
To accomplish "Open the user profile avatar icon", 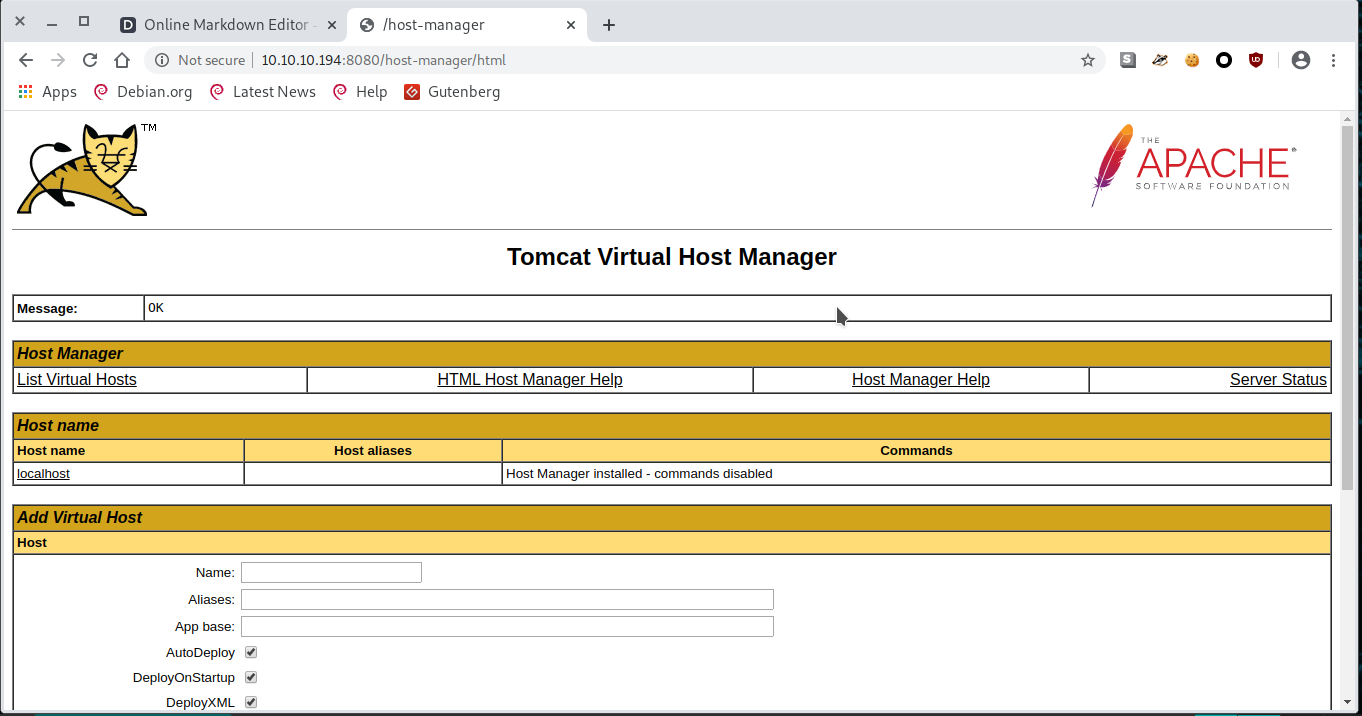I will [x=1300, y=60].
